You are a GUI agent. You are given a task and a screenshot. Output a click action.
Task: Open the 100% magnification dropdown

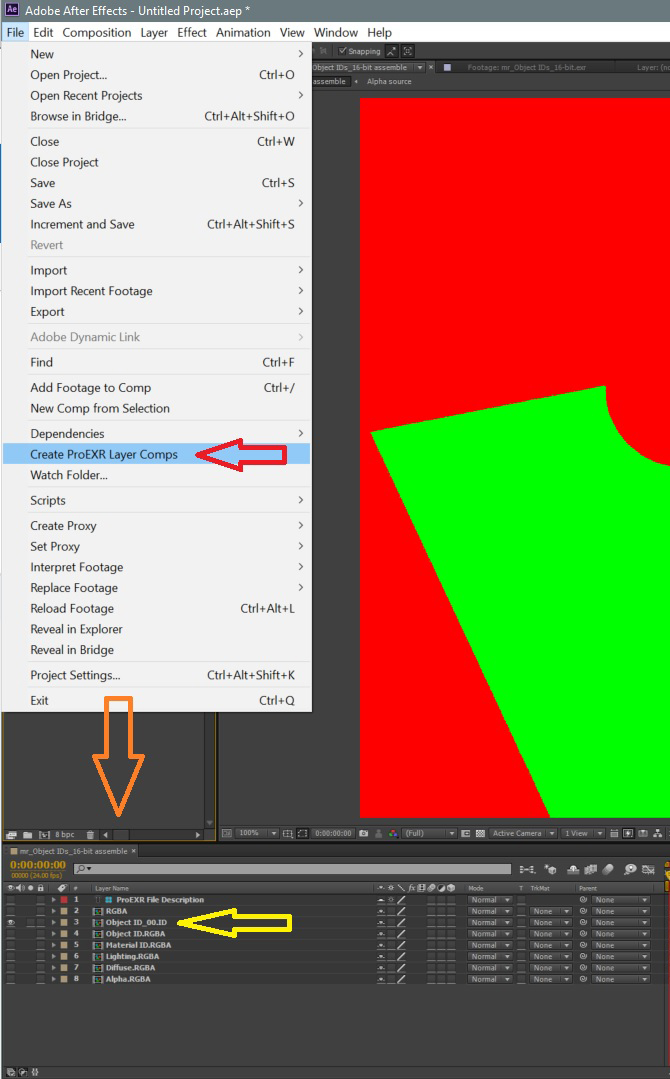(257, 833)
